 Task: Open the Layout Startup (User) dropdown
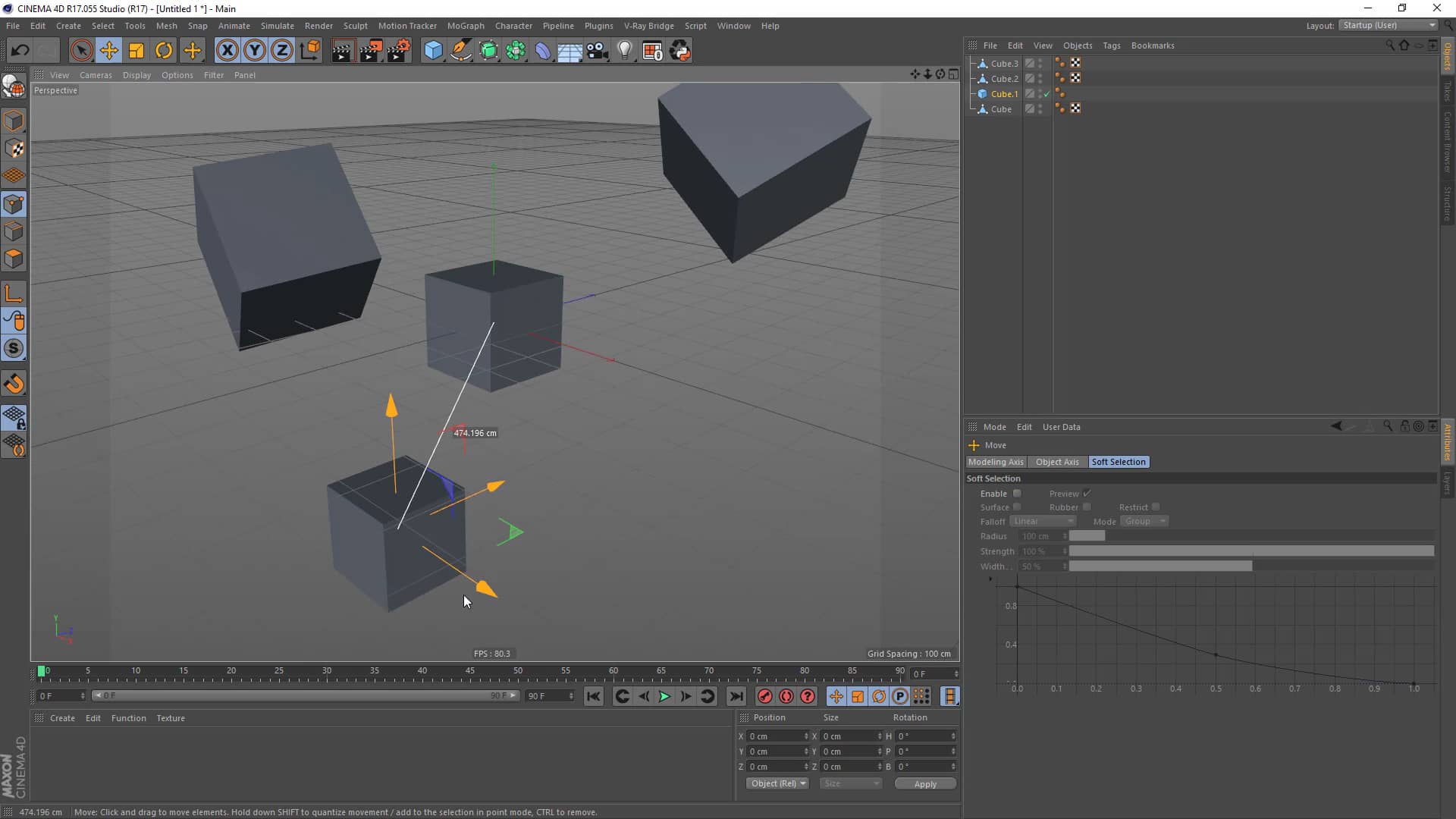tap(1386, 25)
